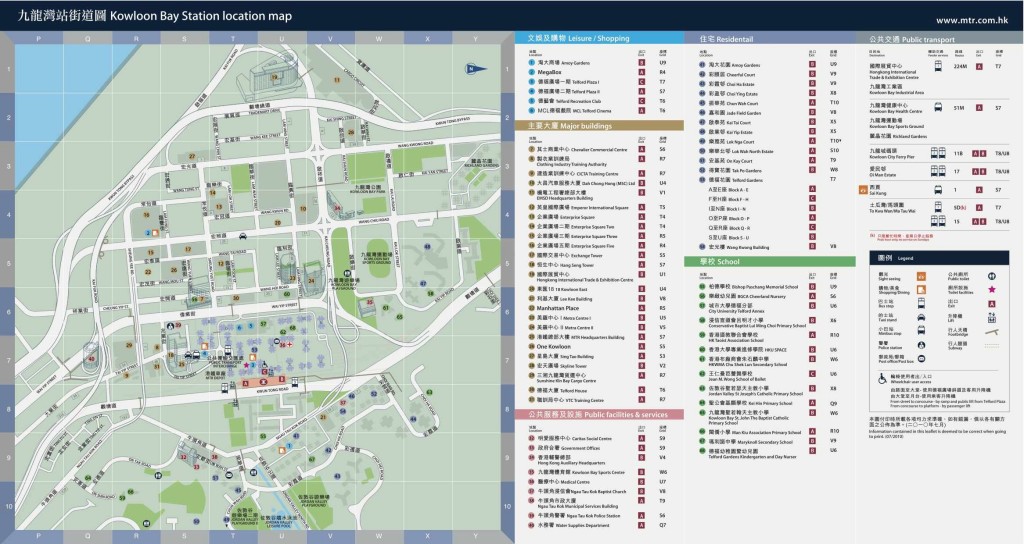Click the Kowloon Bay Sports Centre entry
Viewport: 1024px width, 544px height.
point(581,472)
